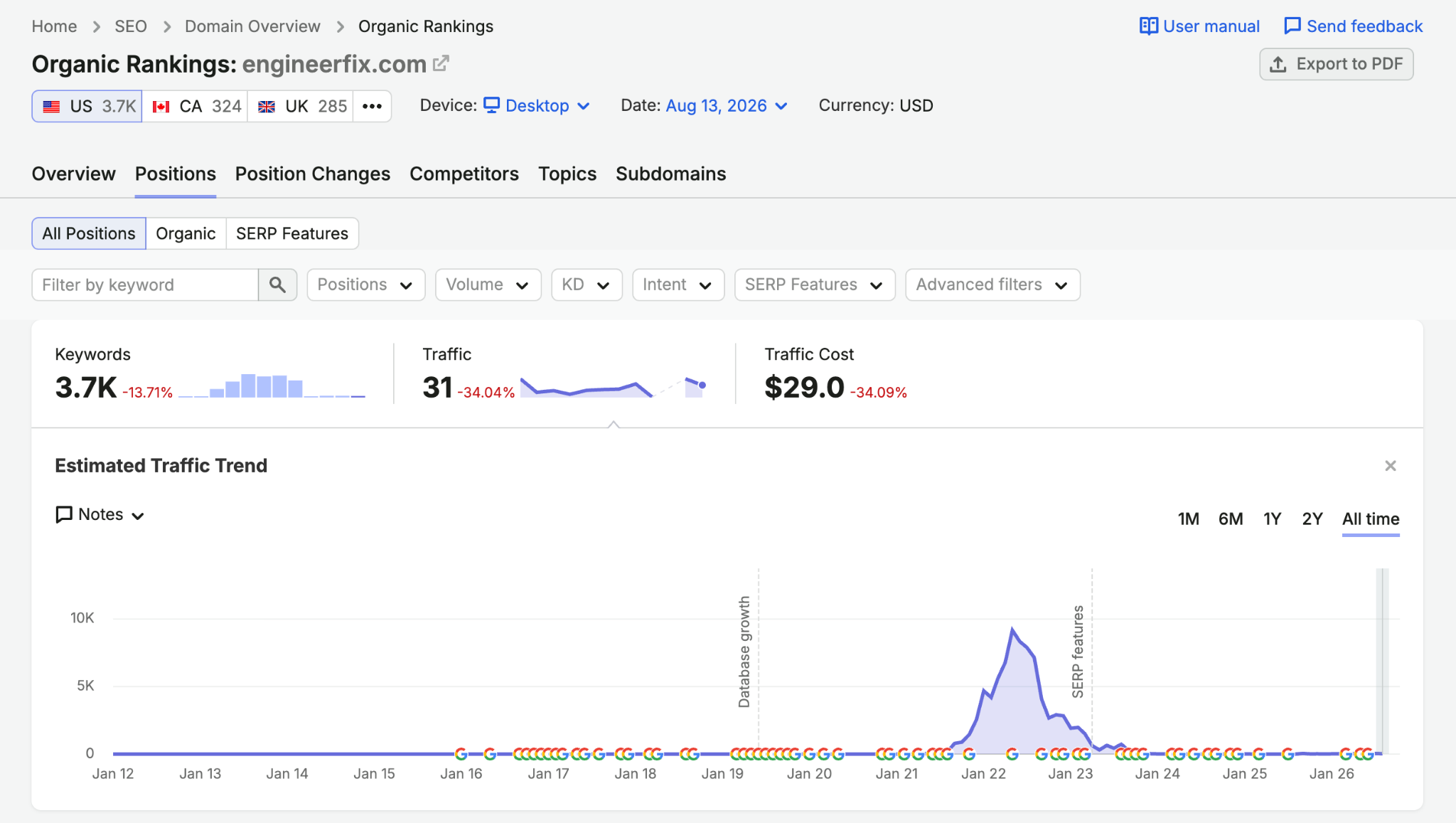Click the Canada flag icon
The image size is (1456, 823).
tap(161, 107)
